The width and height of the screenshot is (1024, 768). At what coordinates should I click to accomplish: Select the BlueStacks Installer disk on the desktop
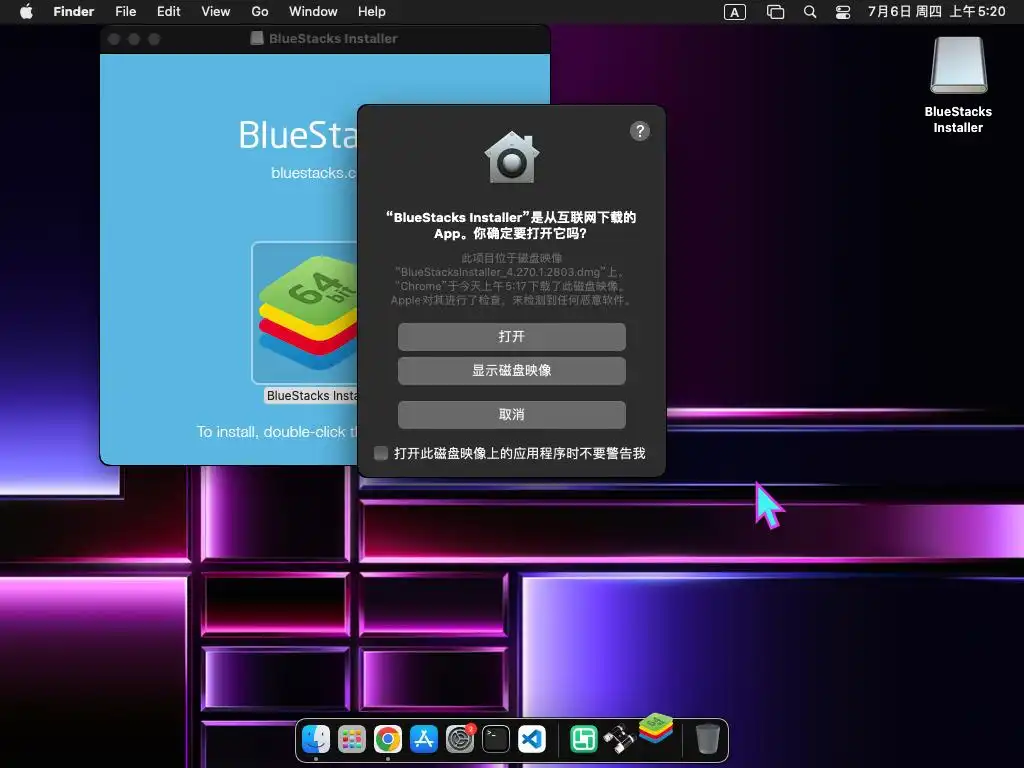tap(958, 65)
